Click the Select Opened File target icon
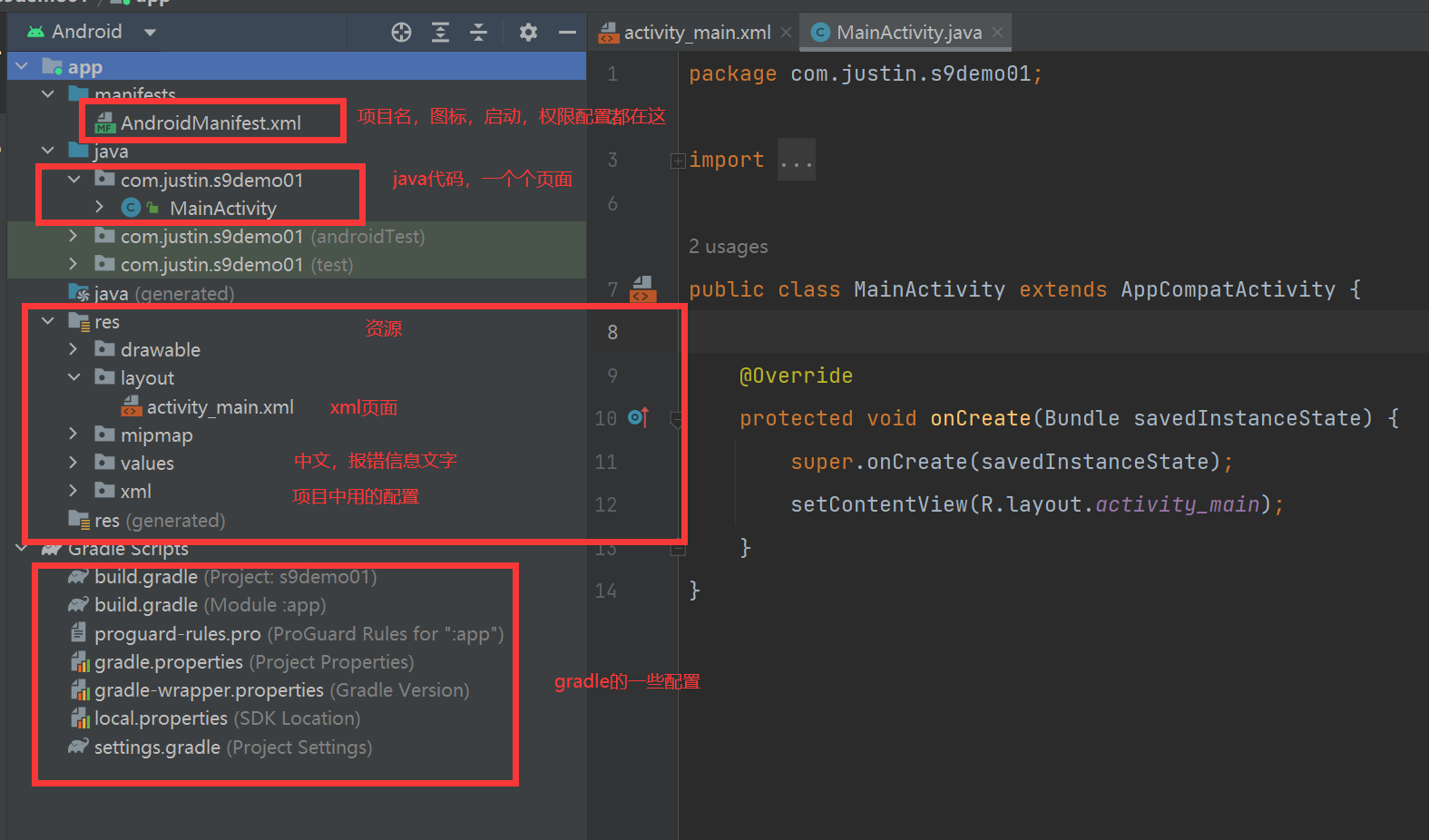 click(401, 33)
